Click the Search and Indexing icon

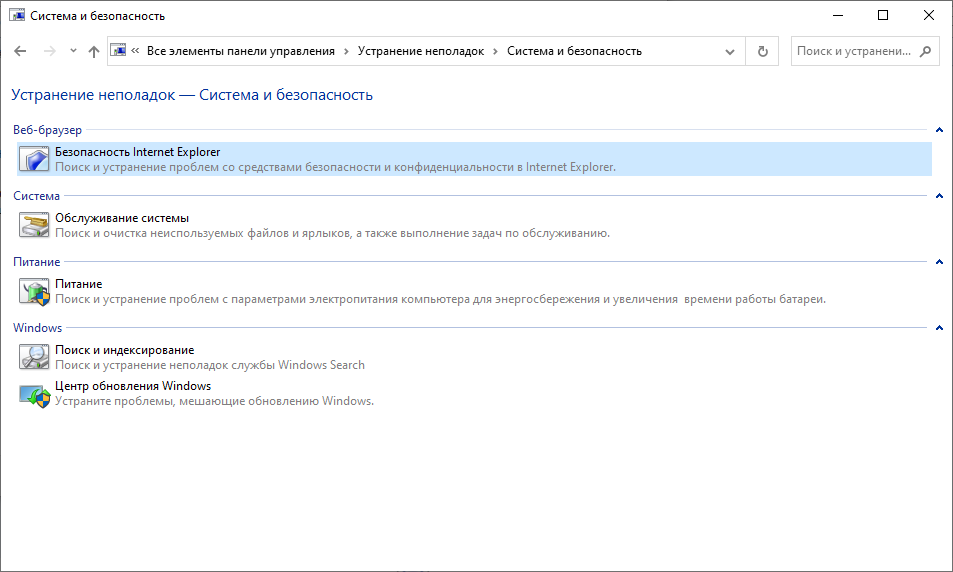[x=35, y=357]
